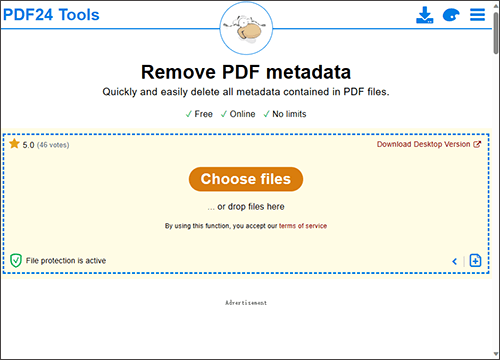Click the desktop download icon in header
This screenshot has width=500, height=360.
click(424, 15)
